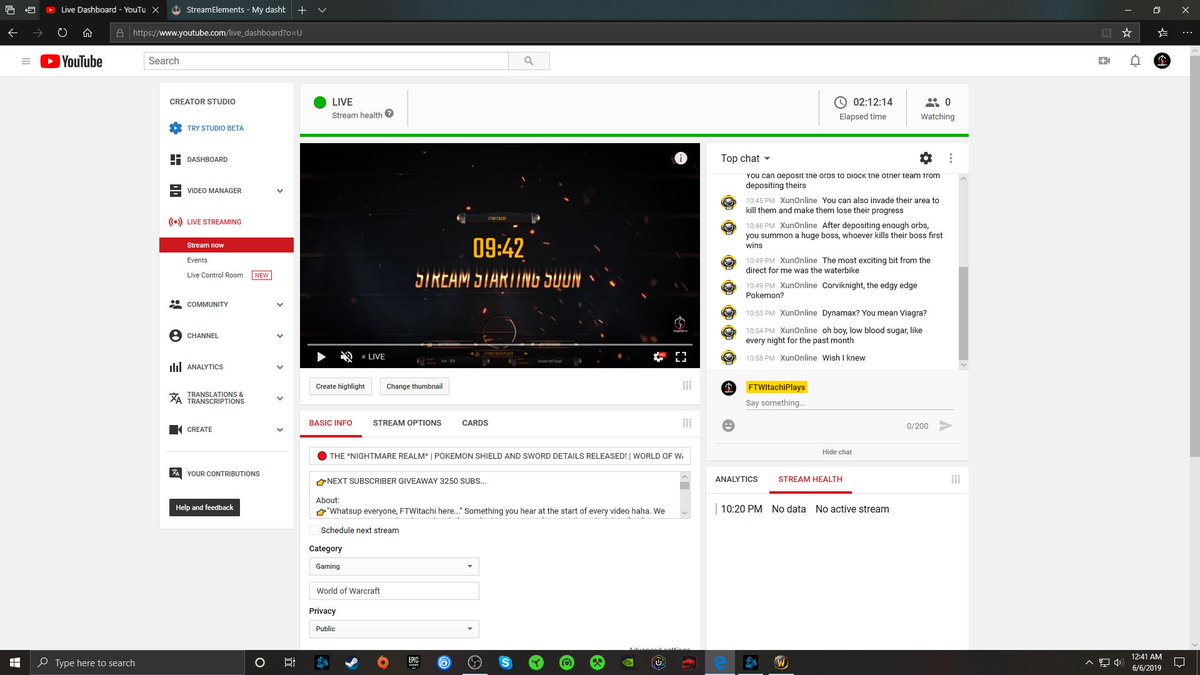Expand the Analytics sidebar section

click(x=280, y=367)
